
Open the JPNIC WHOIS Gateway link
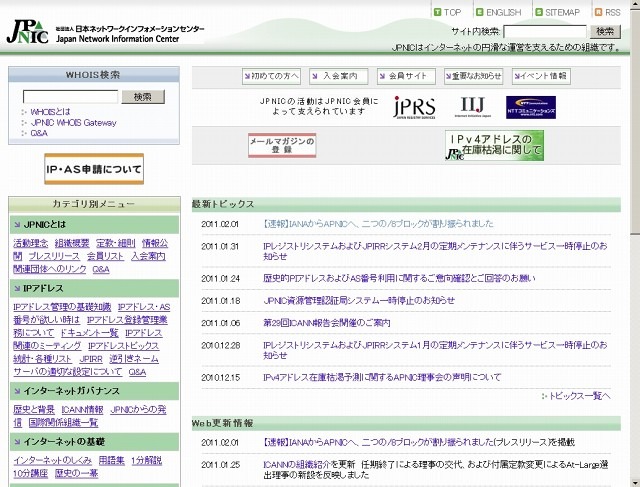click(73, 122)
